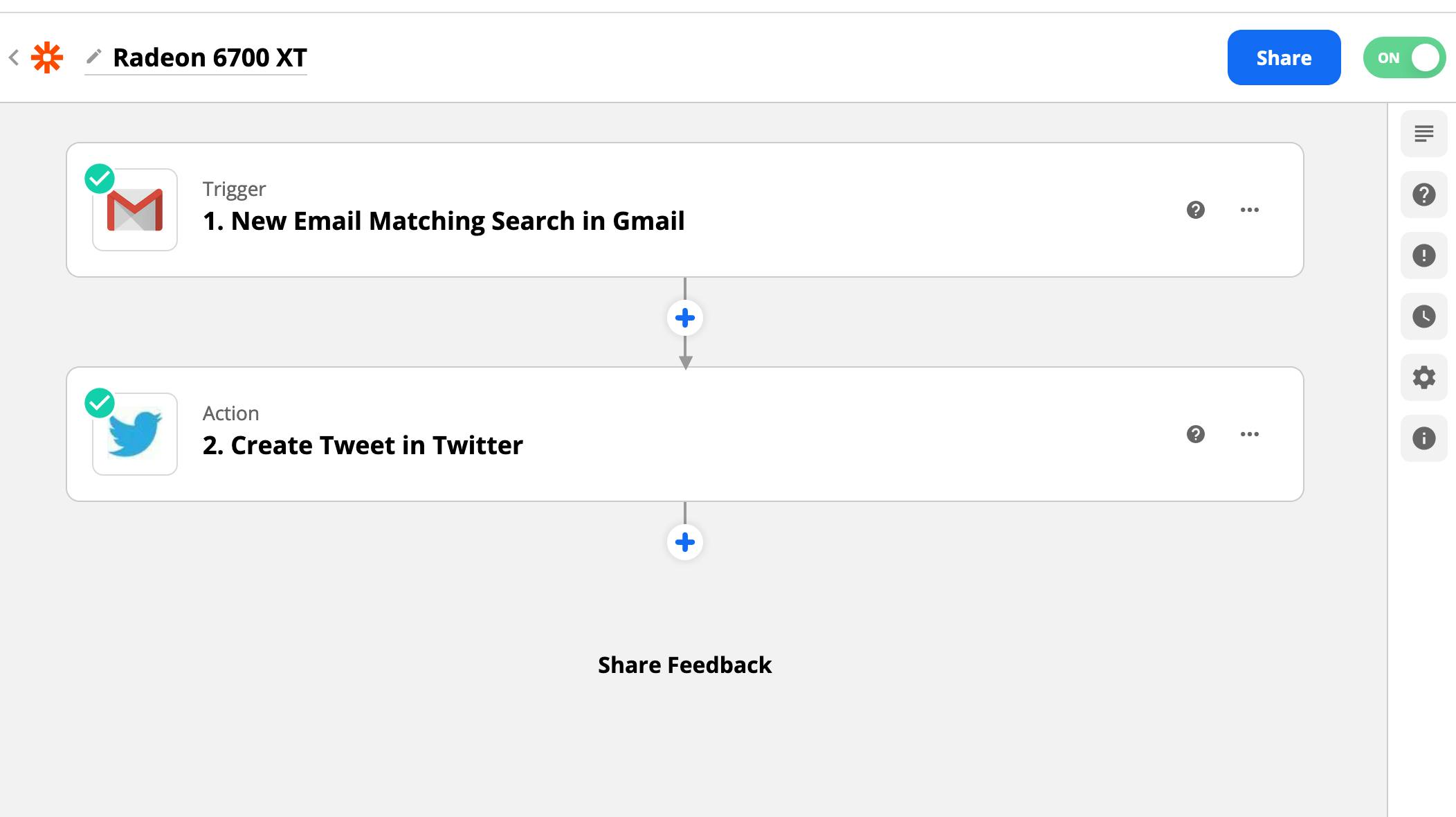Screen dimensions: 1456x817
Task: Open the Gmail trigger app icon
Action: [x=135, y=210]
